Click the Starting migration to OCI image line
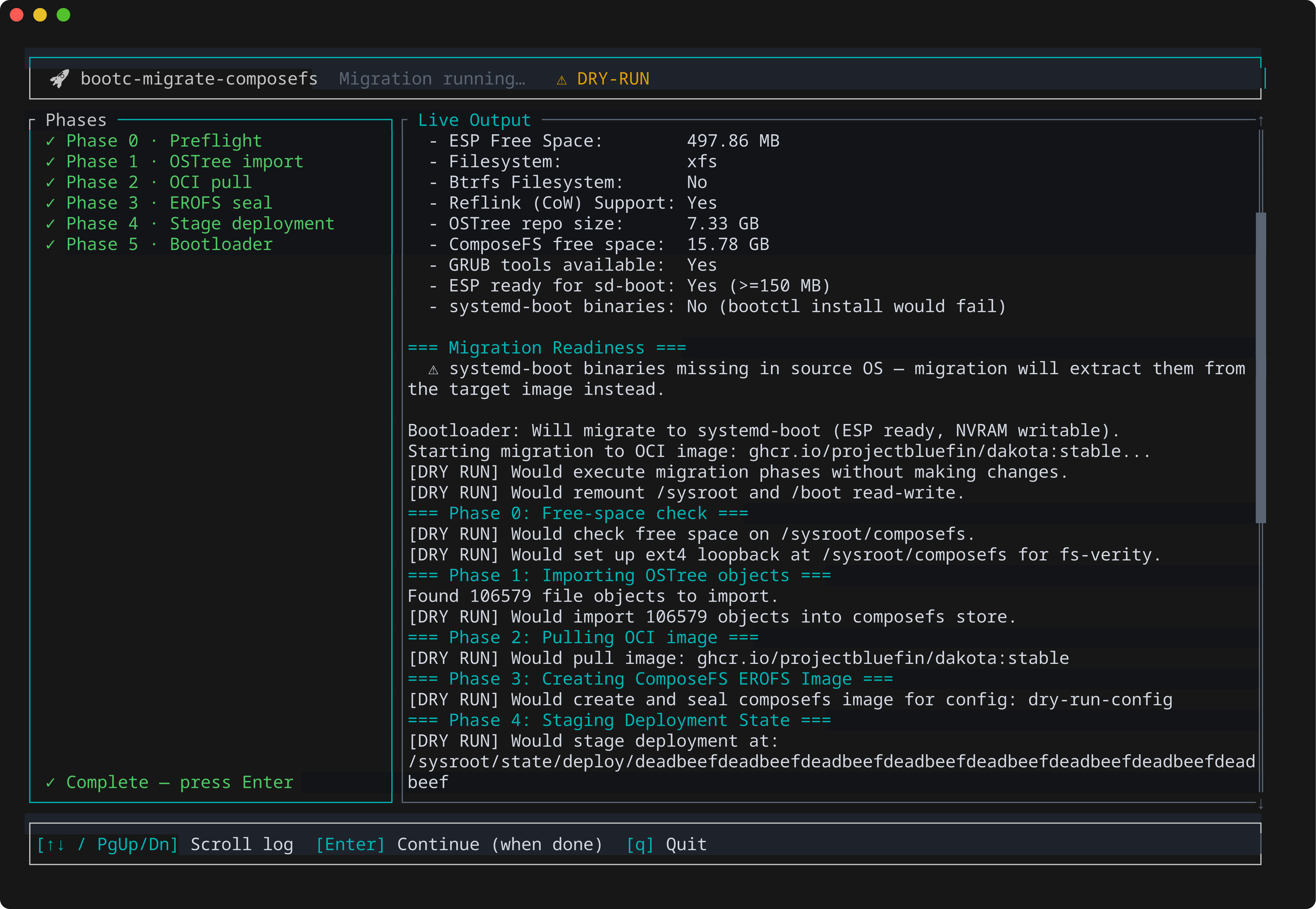 pos(779,451)
